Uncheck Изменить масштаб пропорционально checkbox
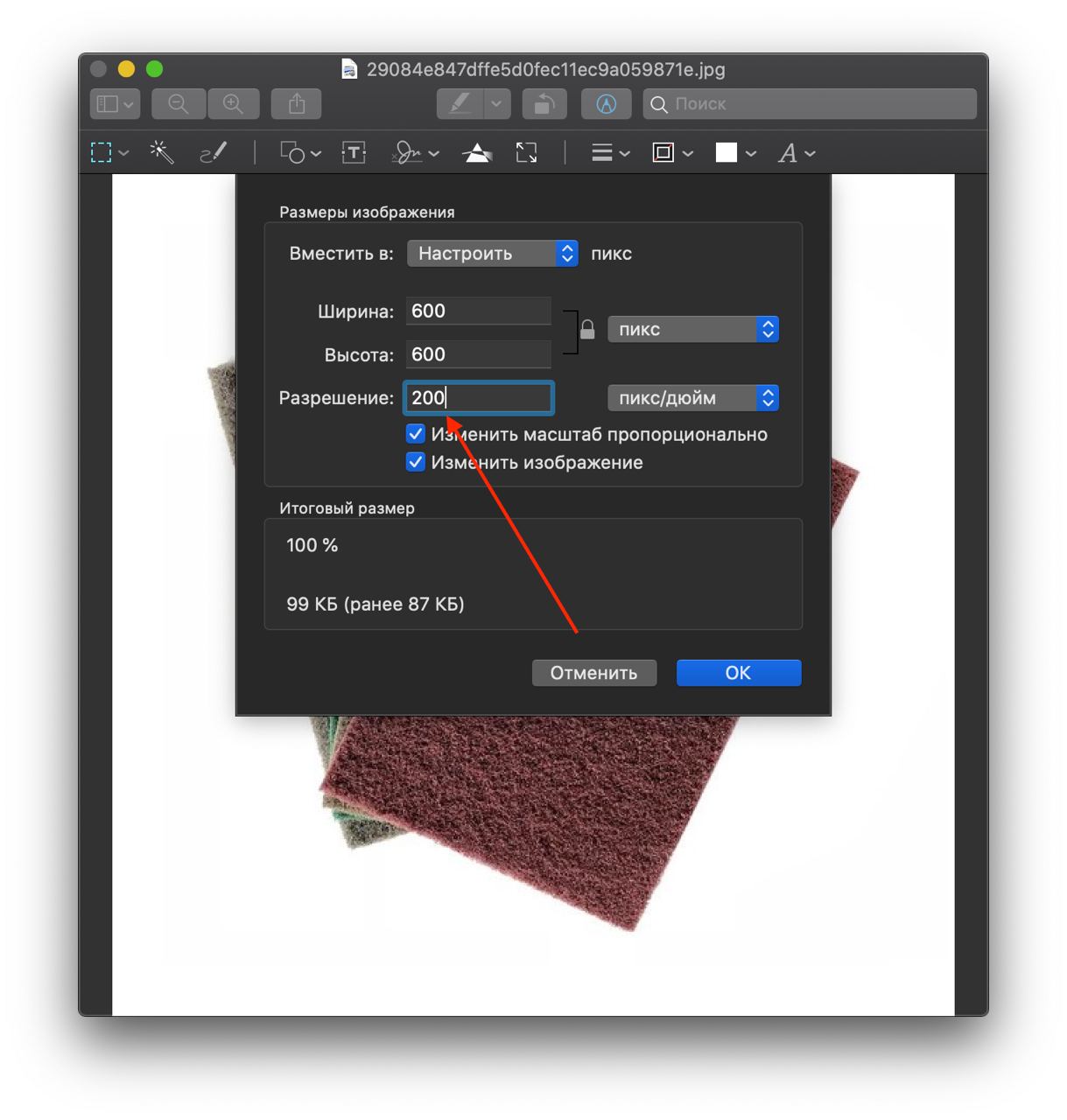1067x1120 pixels. click(x=416, y=434)
